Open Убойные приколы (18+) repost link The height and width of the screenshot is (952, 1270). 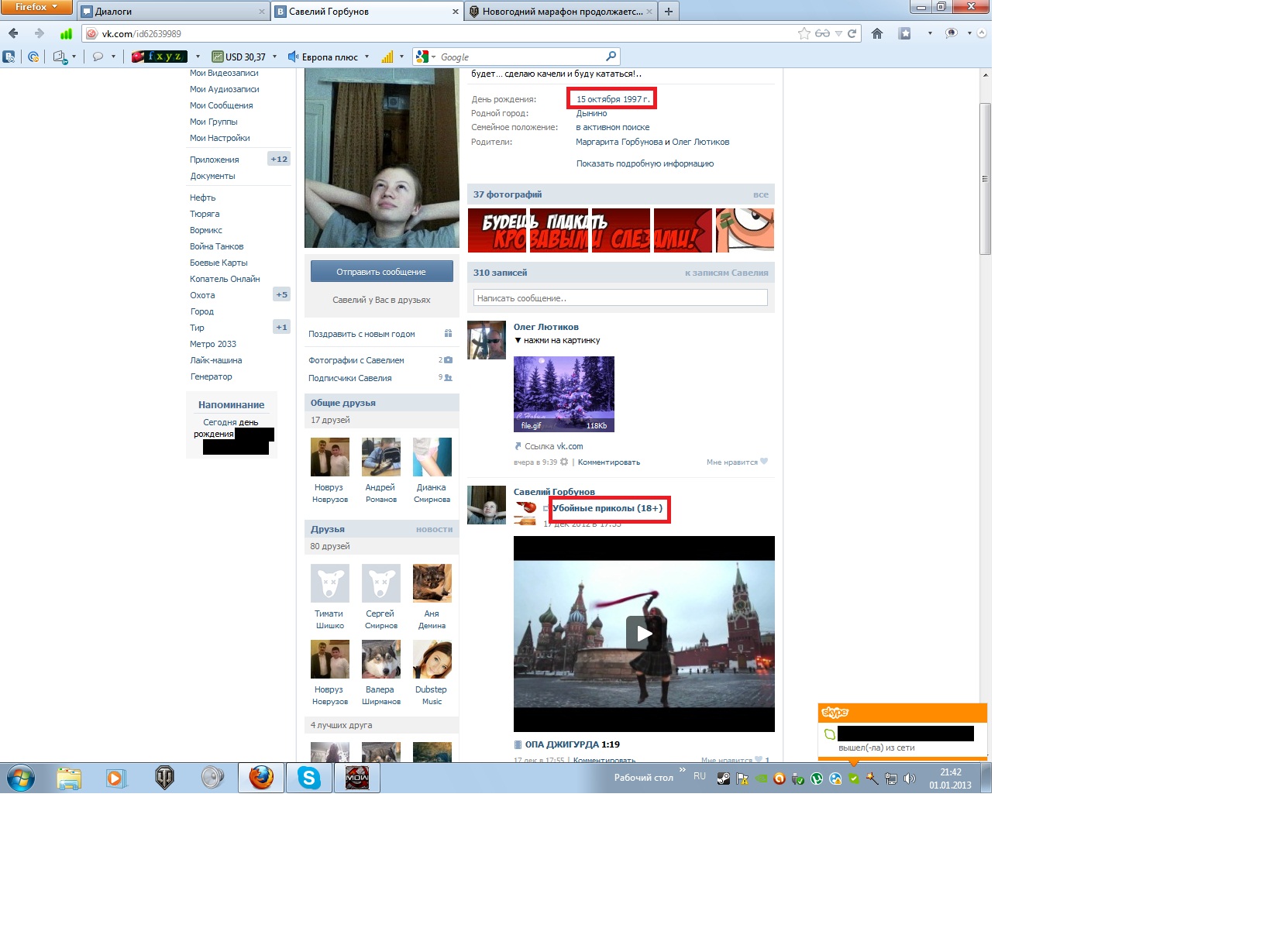[x=607, y=508]
